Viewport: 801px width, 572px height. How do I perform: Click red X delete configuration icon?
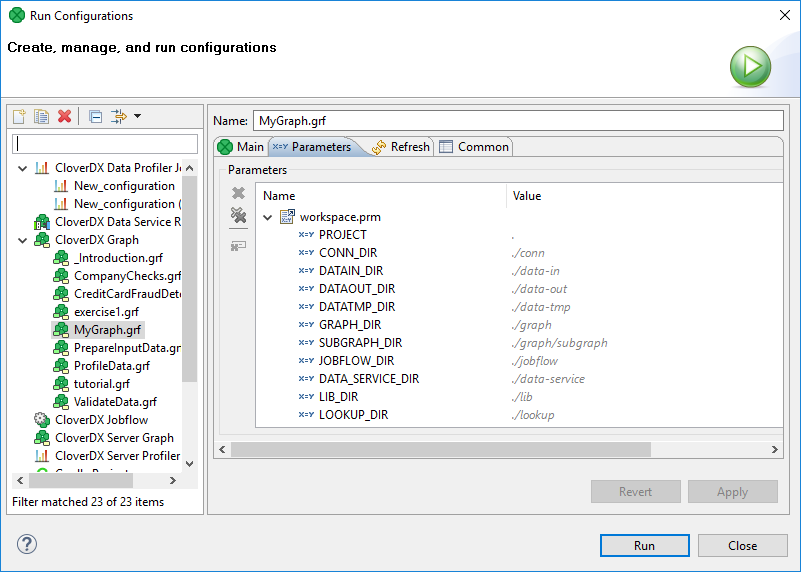(x=64, y=116)
